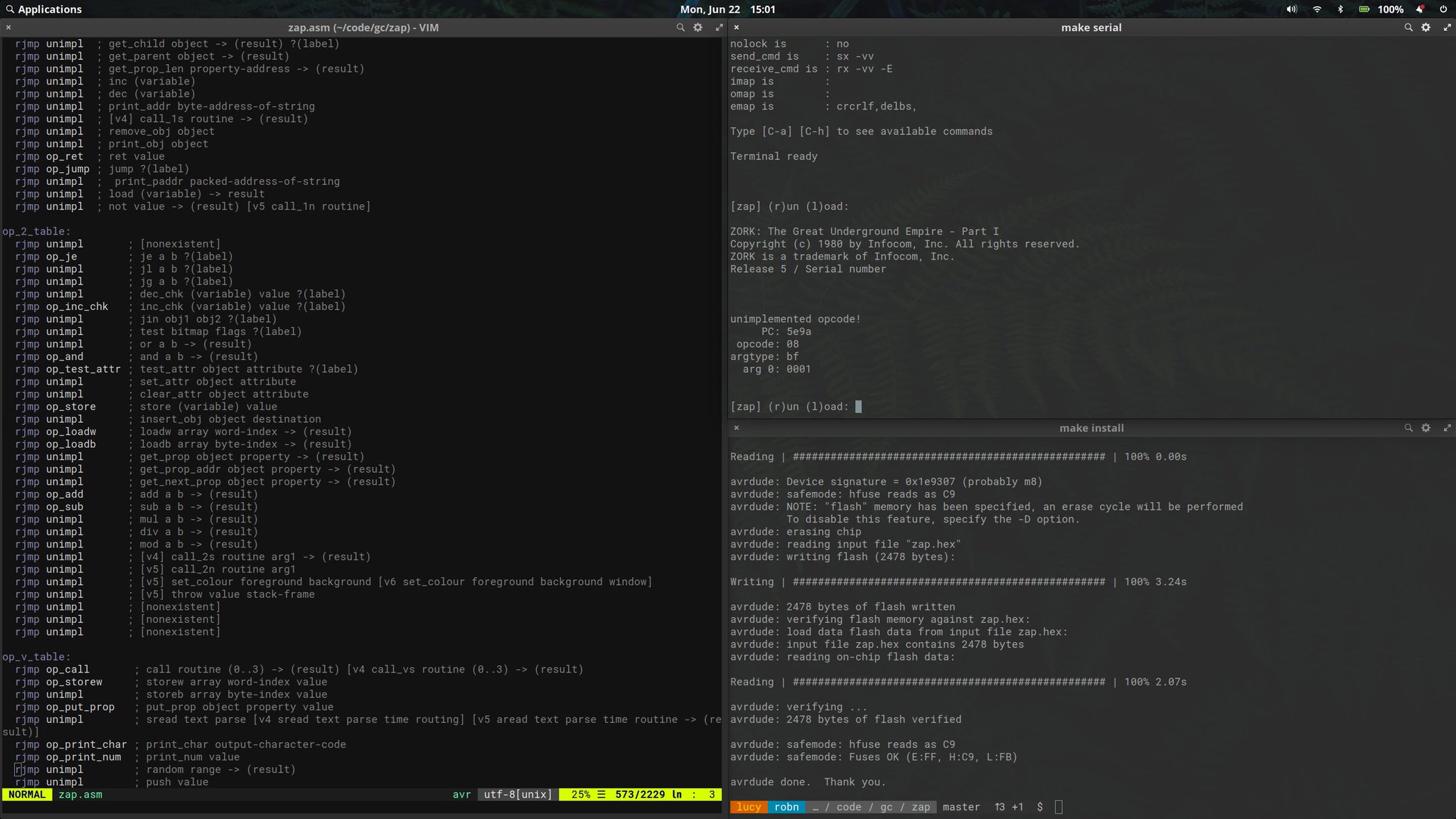Click the make install window title
Viewport: 1456px width, 819px height.
pyautogui.click(x=1091, y=428)
